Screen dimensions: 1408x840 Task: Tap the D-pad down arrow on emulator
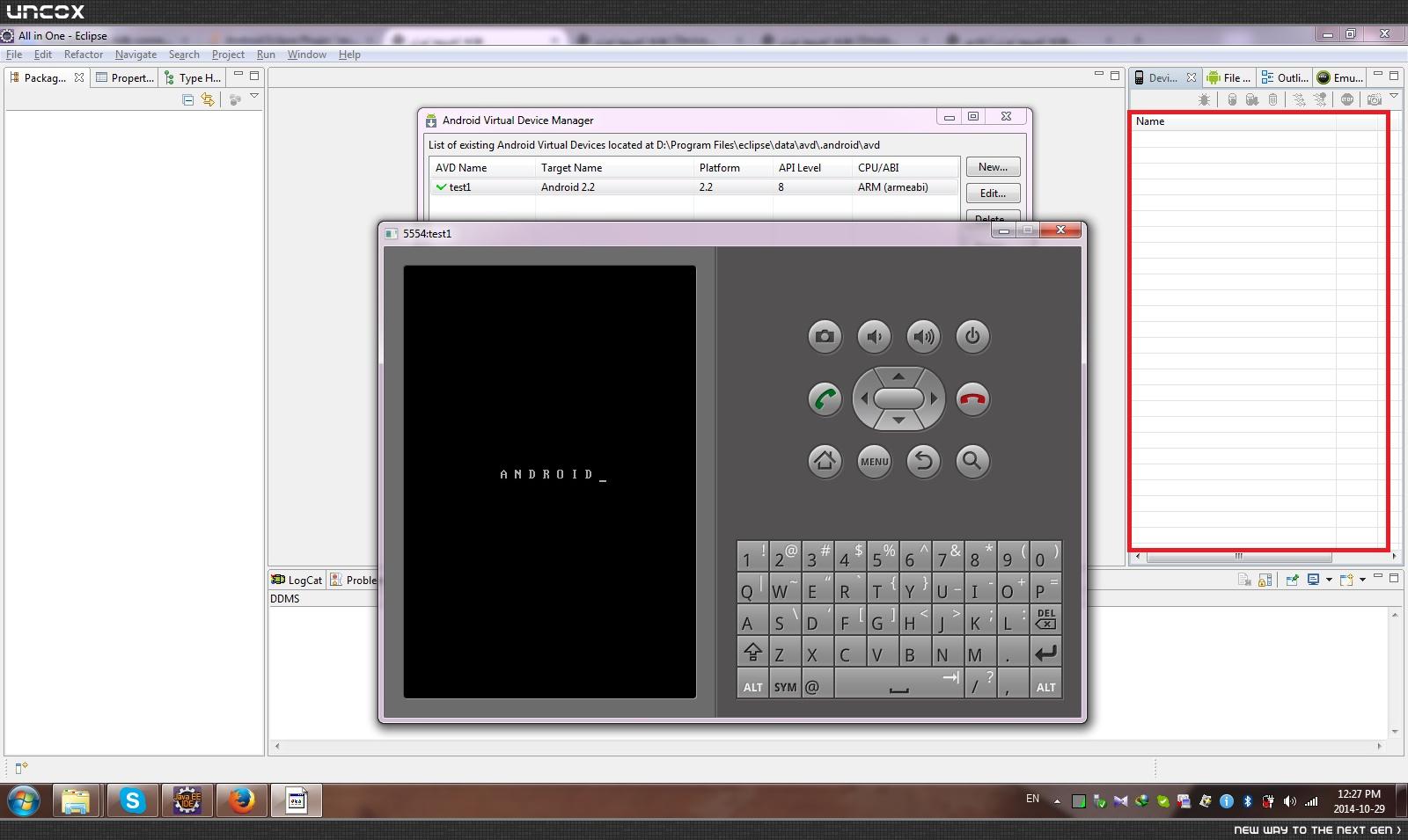(x=898, y=421)
